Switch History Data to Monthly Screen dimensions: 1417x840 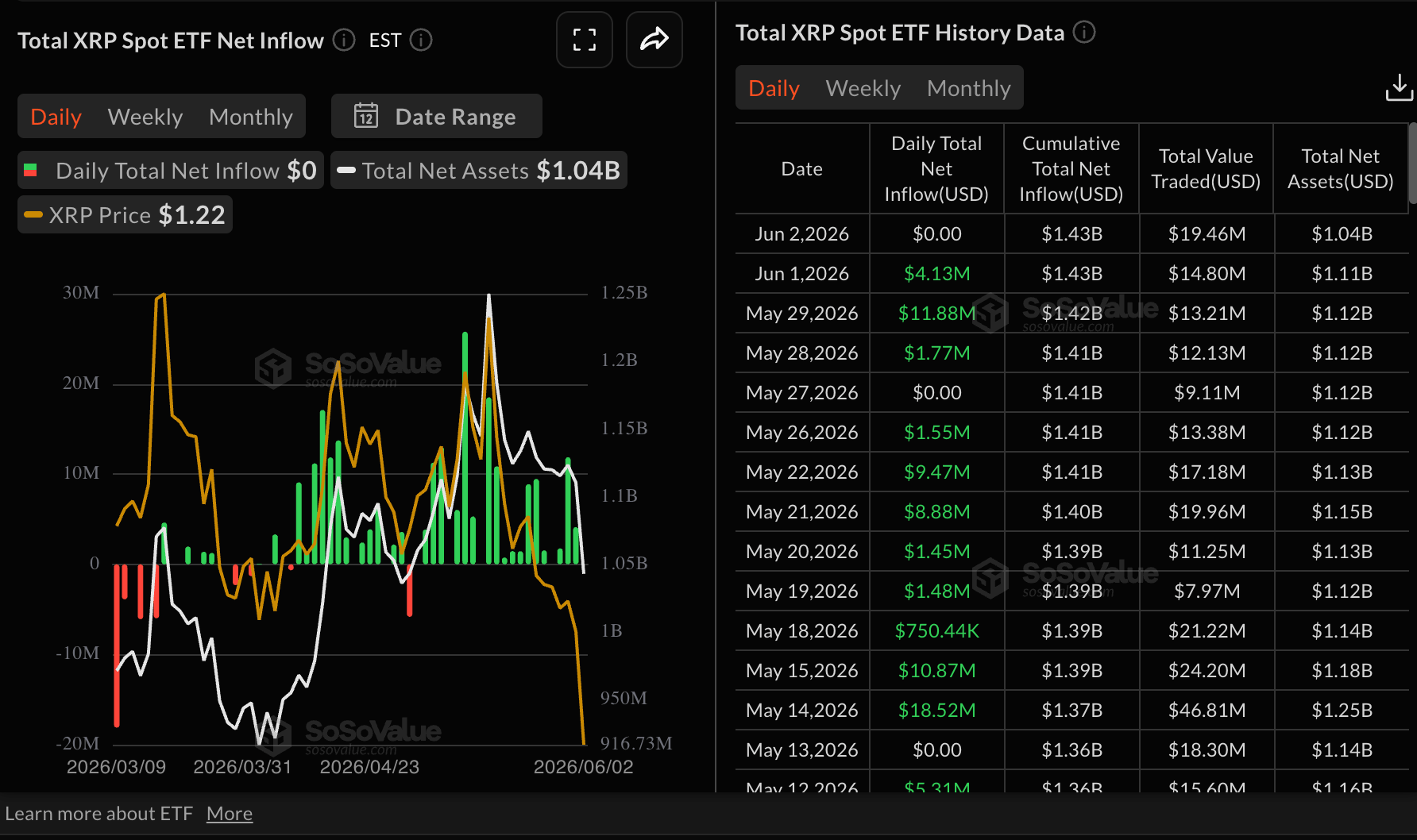969,88
